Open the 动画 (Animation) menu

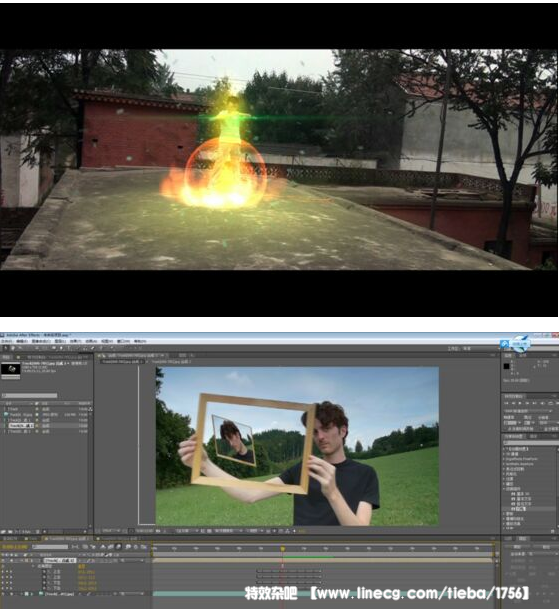click(x=91, y=341)
